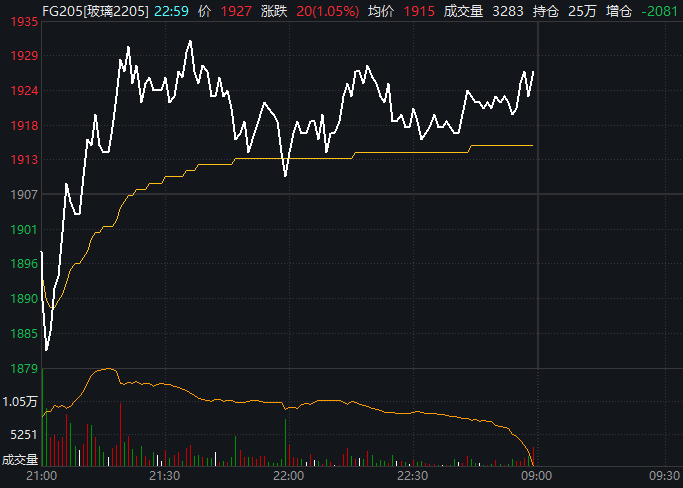Click the header volume value 3283
This screenshot has height=488, width=683.
508,11
